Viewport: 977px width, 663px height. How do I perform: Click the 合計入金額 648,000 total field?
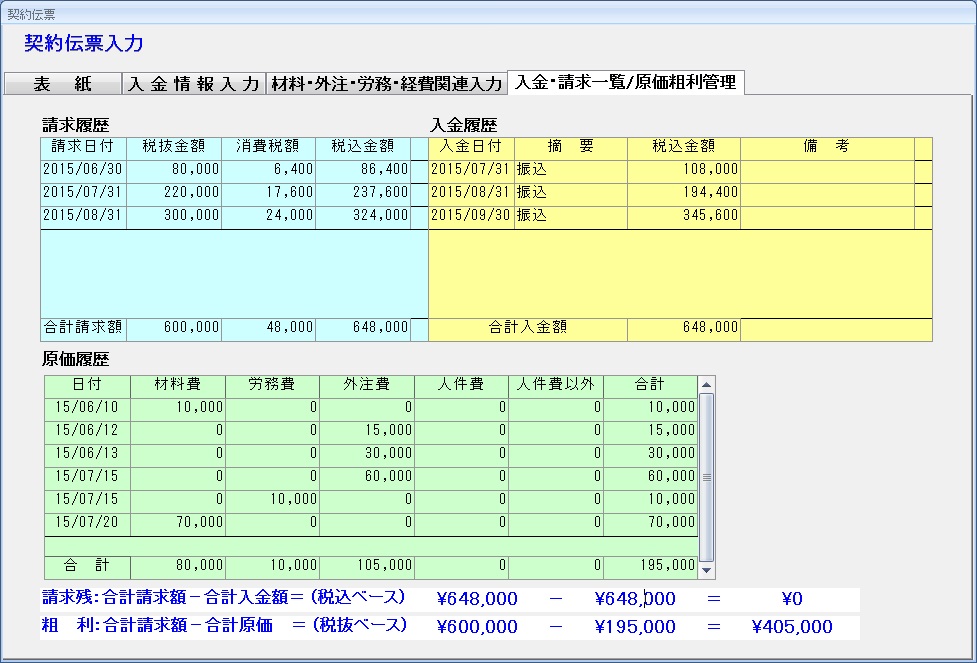click(683, 327)
